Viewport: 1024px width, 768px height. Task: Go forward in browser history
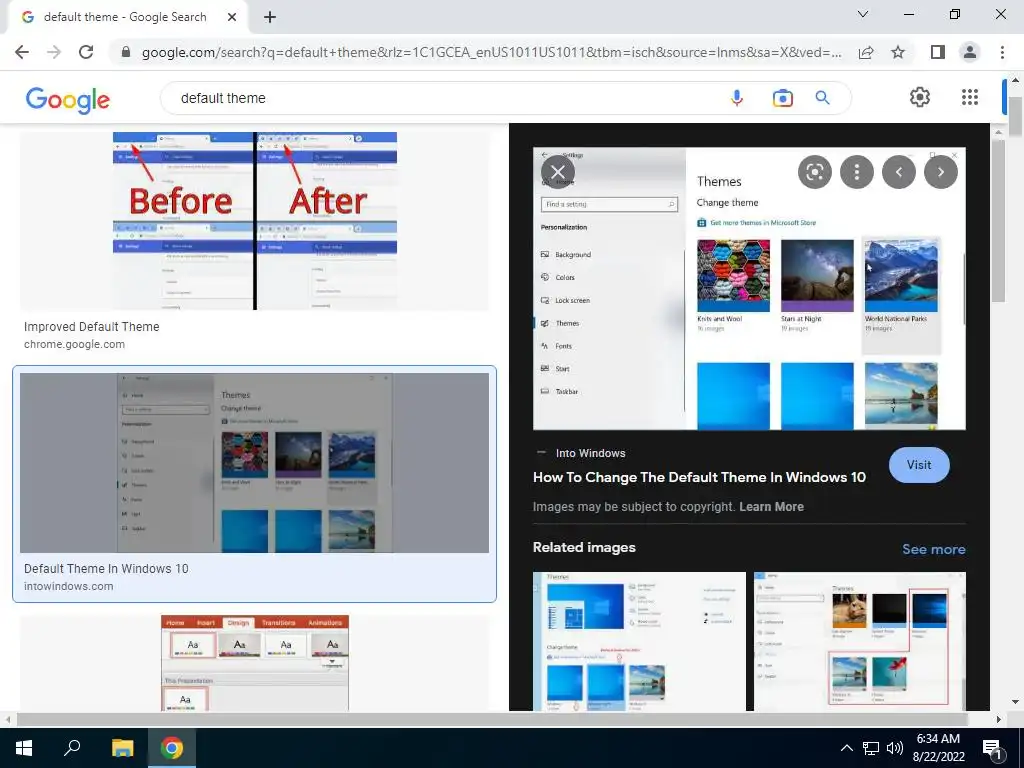pyautogui.click(x=54, y=52)
